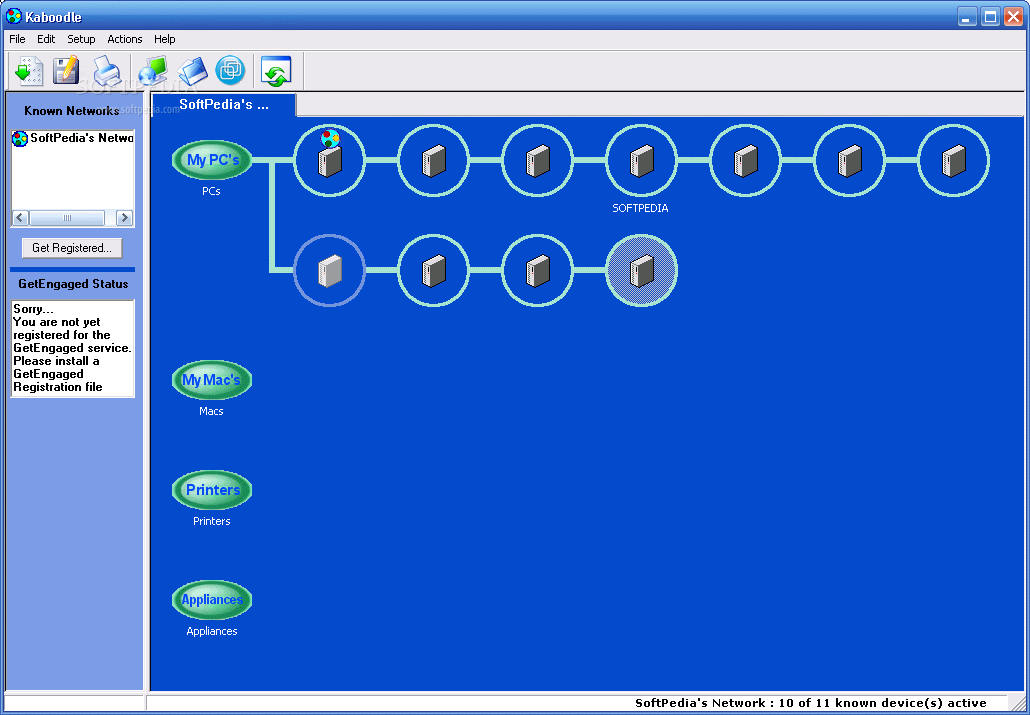Viewport: 1030px width, 715px height.
Task: Maximize the Kaboodle window
Action: click(x=991, y=16)
